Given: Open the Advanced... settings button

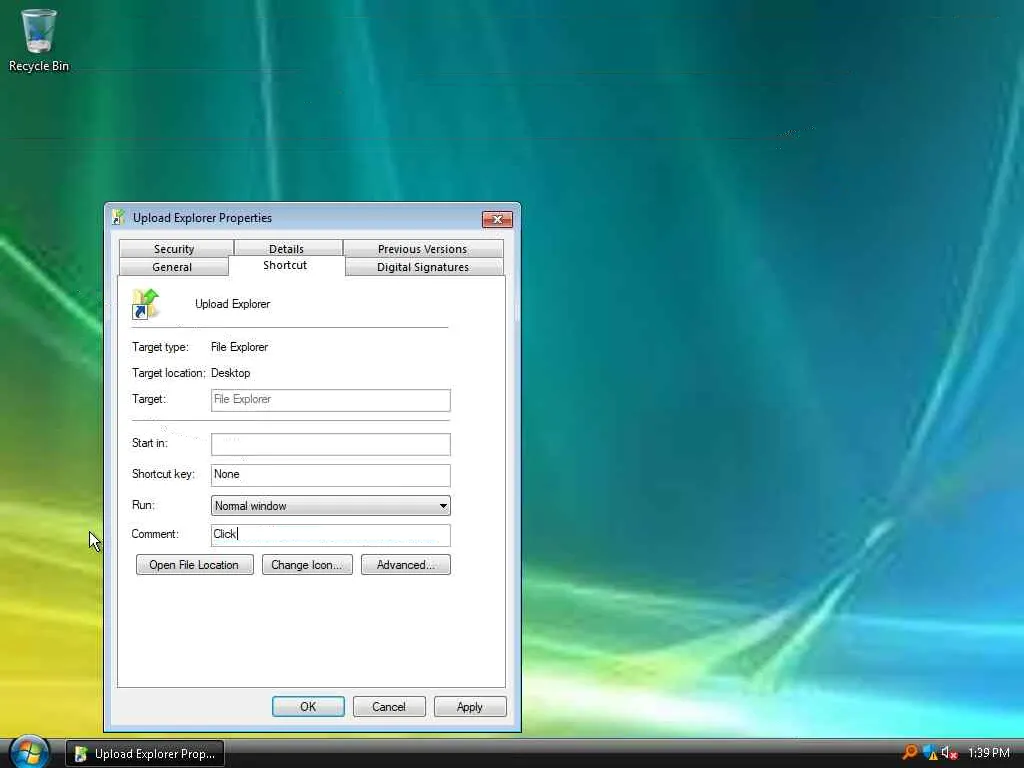Looking at the screenshot, I should [x=406, y=565].
